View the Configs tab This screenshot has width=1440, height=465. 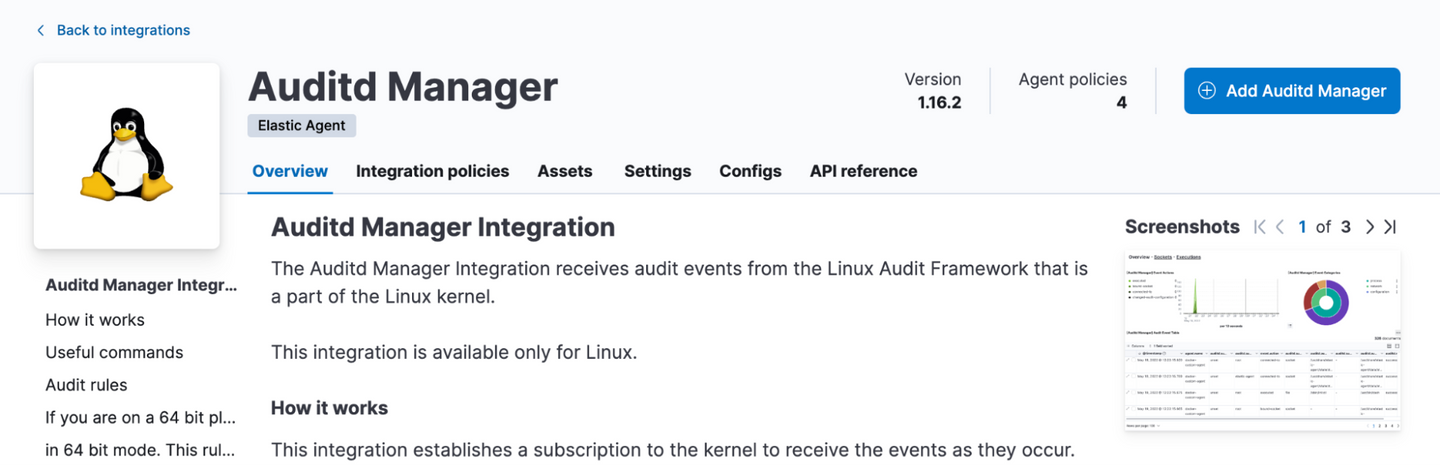tap(750, 171)
